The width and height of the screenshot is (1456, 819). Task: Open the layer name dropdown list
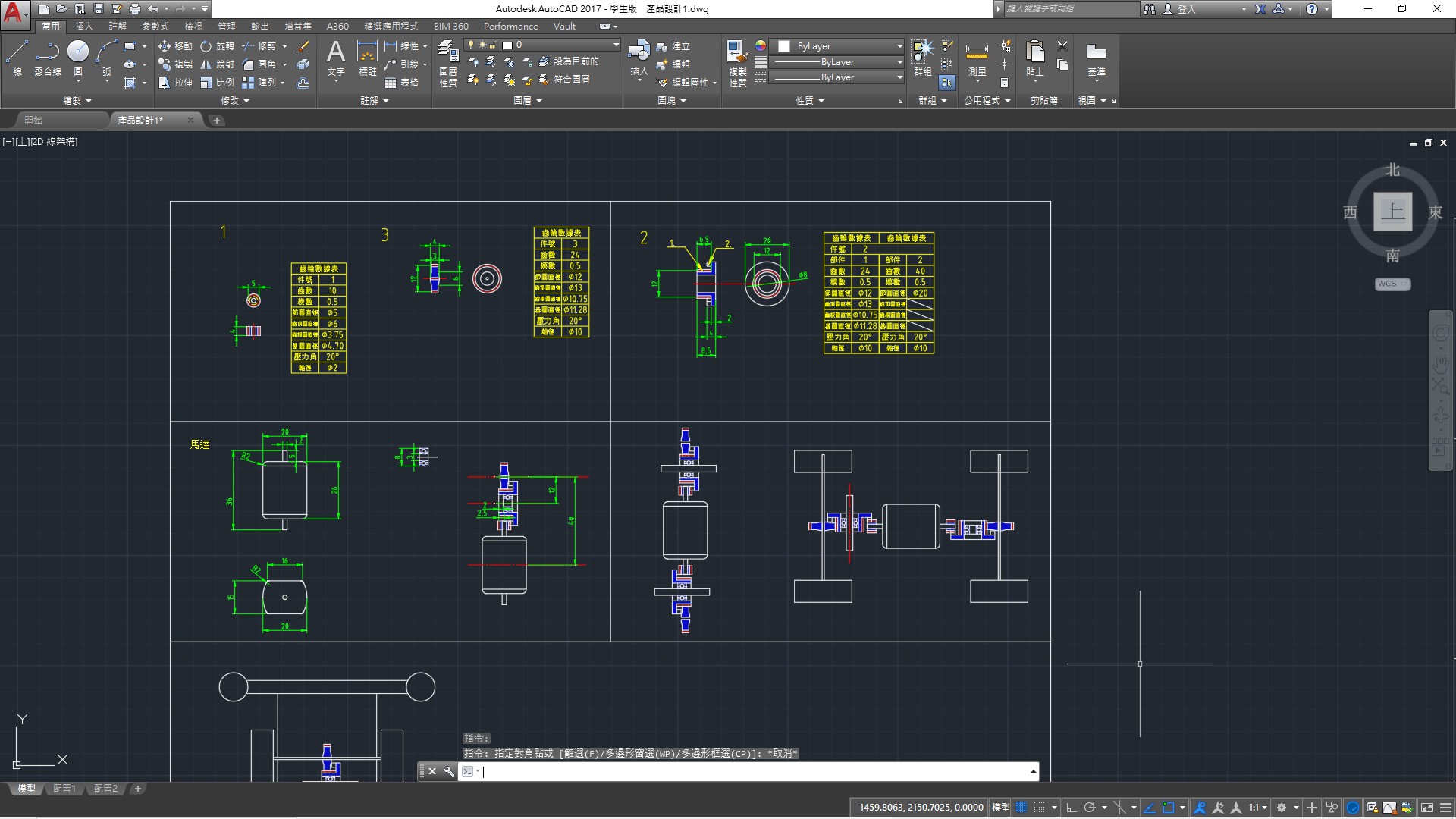pos(615,45)
